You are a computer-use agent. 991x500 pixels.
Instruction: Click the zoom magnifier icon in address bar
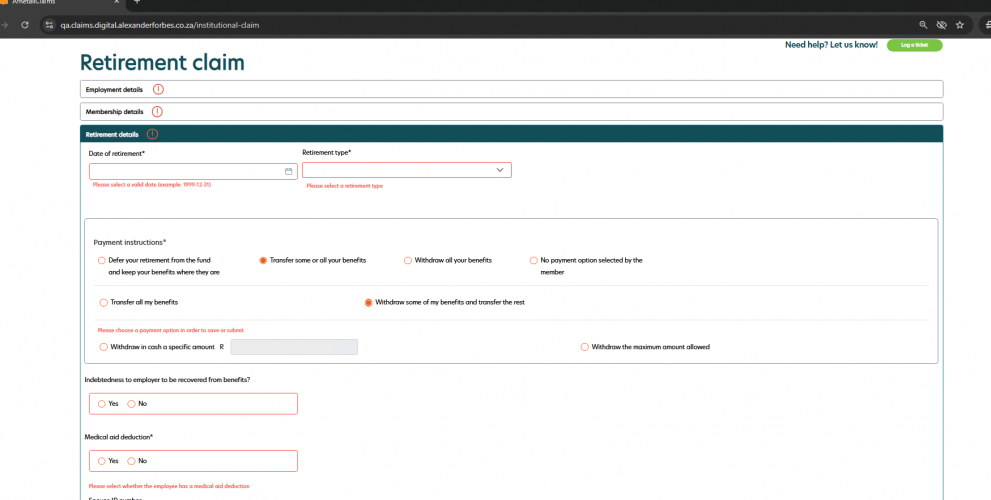tap(923, 25)
